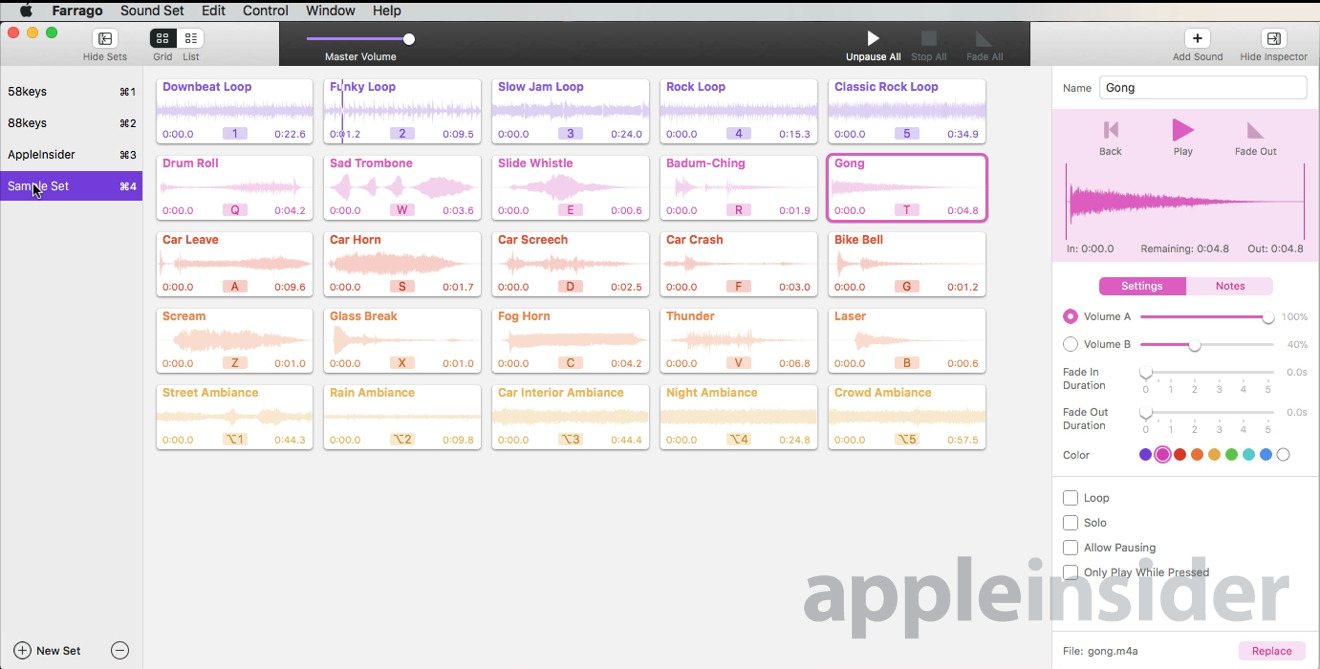
Task: Click the Add Sound plus icon
Action: (x=1197, y=38)
